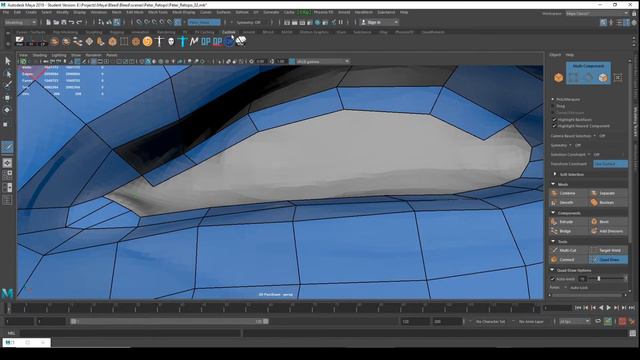Open the Edit Mesh menu
The image size is (640, 360).
(135, 12)
